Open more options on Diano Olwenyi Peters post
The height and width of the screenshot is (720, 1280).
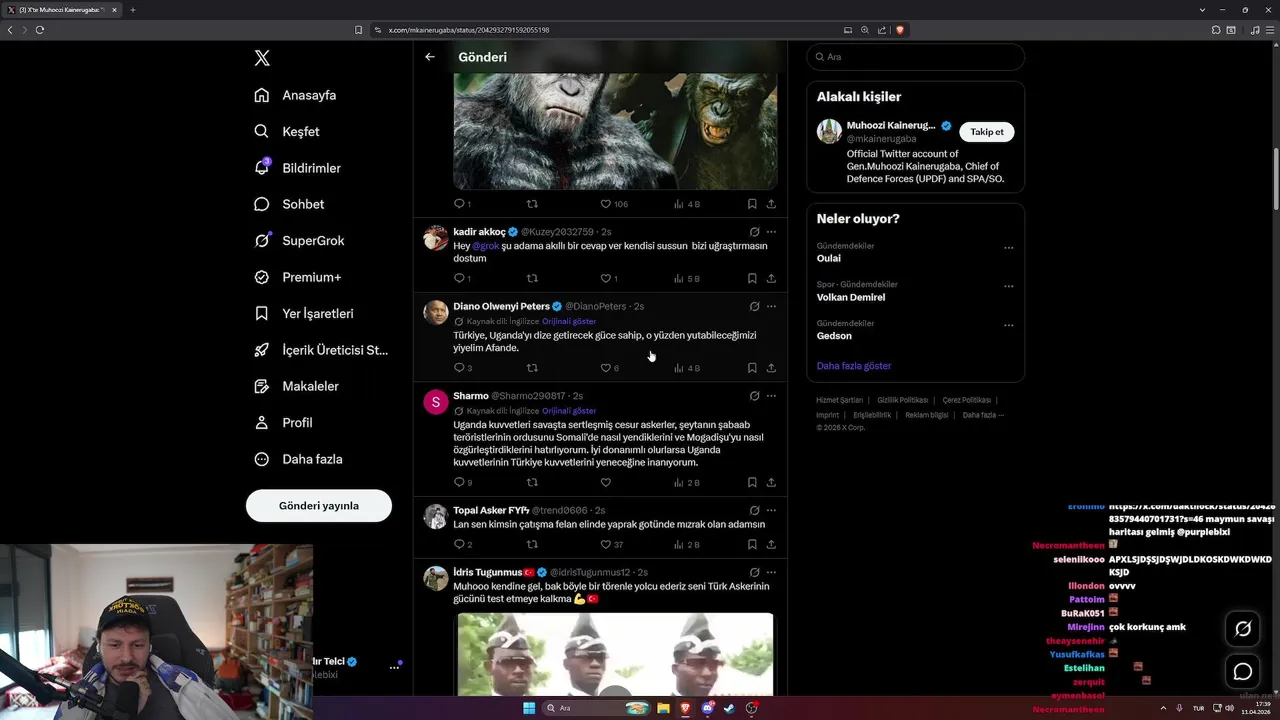coord(771,306)
